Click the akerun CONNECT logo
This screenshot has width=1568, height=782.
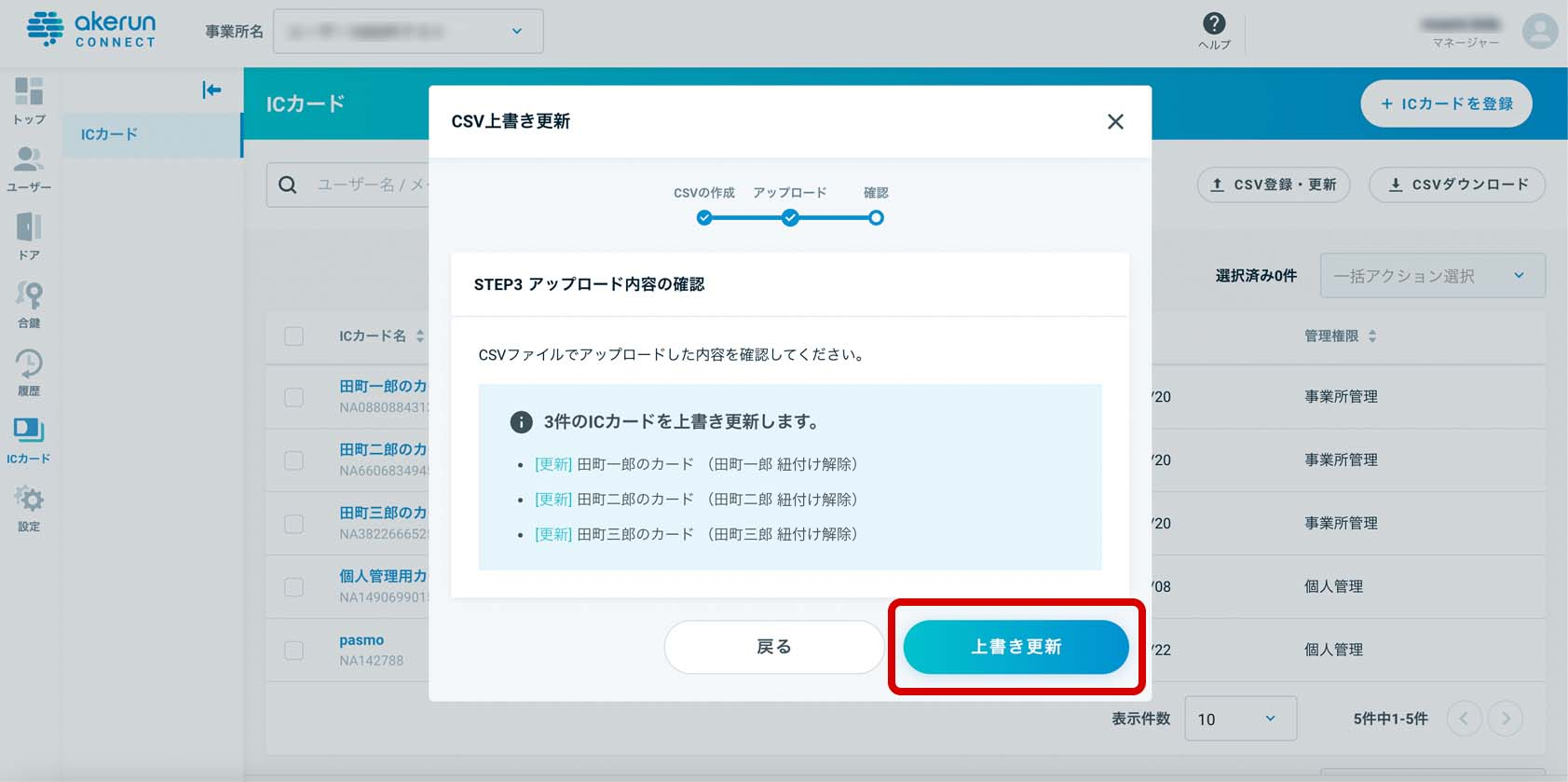click(91, 30)
